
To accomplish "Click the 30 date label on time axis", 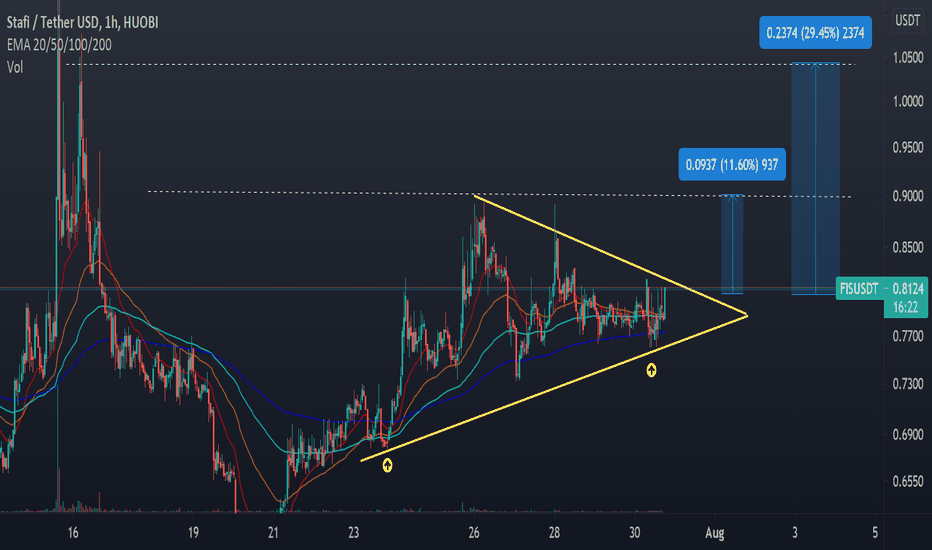I will pos(634,532).
